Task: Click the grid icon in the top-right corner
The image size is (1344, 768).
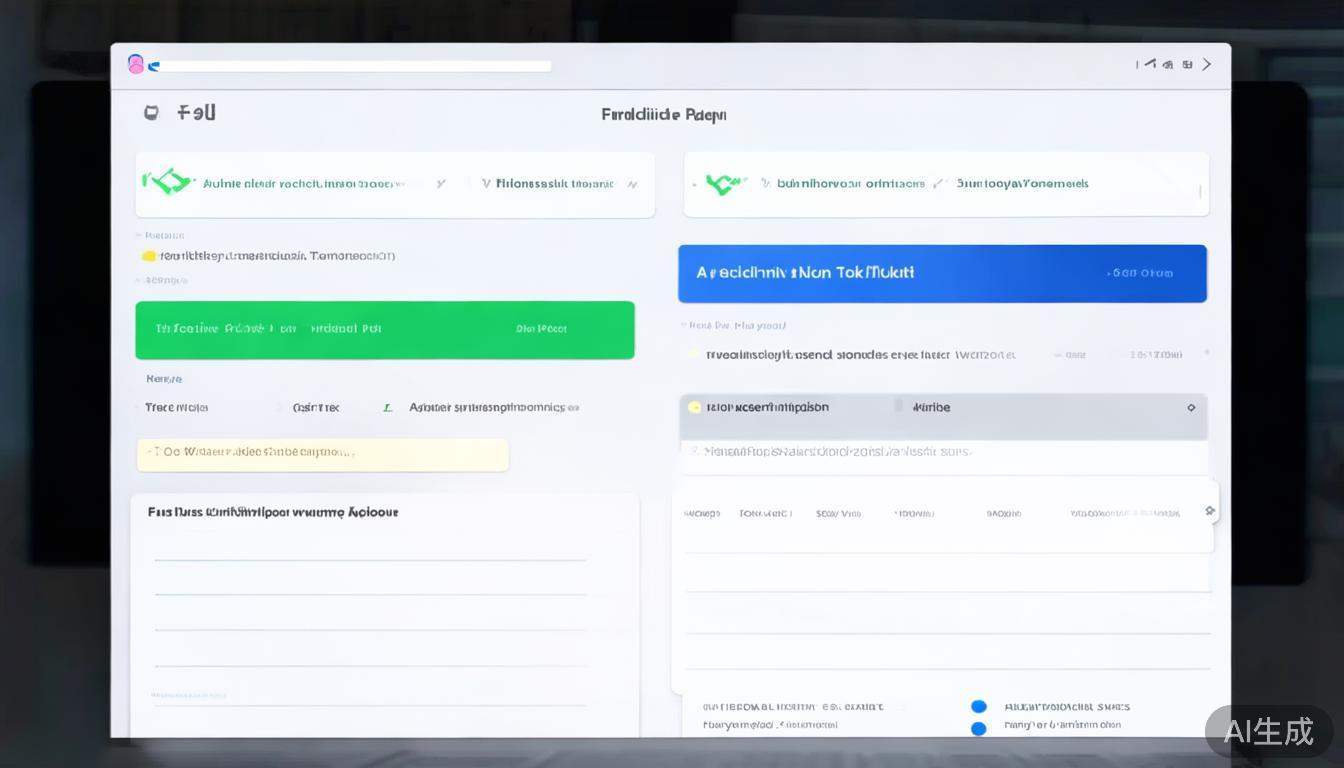Action: (1187, 65)
